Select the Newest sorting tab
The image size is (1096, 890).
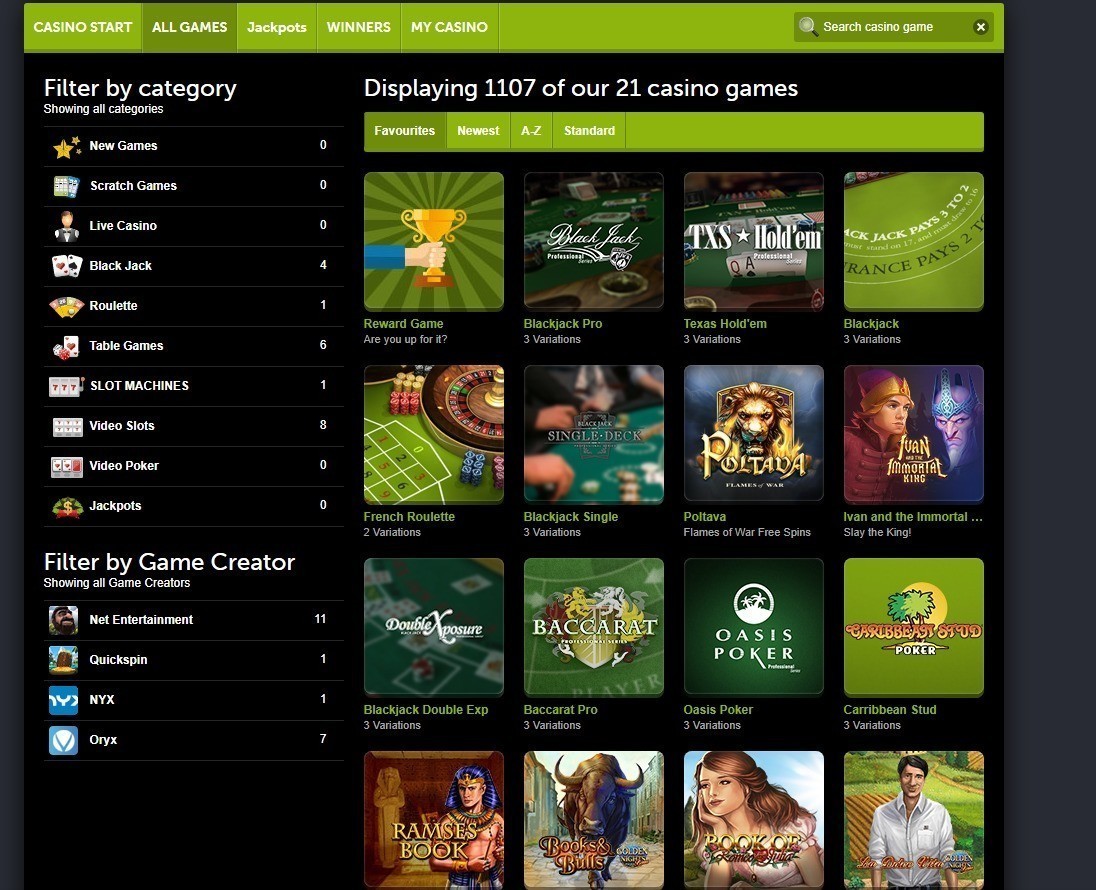point(478,130)
